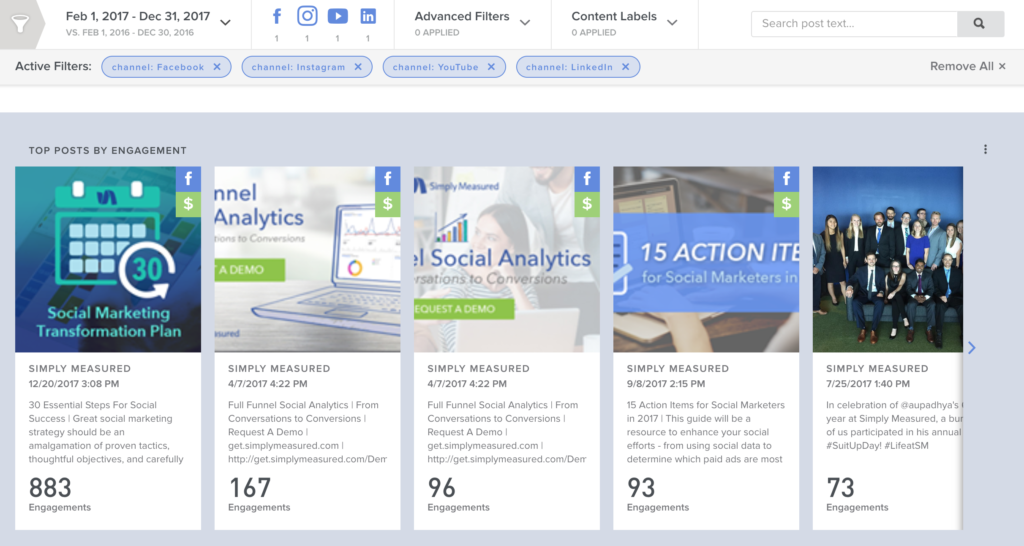Image resolution: width=1024 pixels, height=546 pixels.
Task: Toggle the Instagram channel icon
Action: coord(307,16)
